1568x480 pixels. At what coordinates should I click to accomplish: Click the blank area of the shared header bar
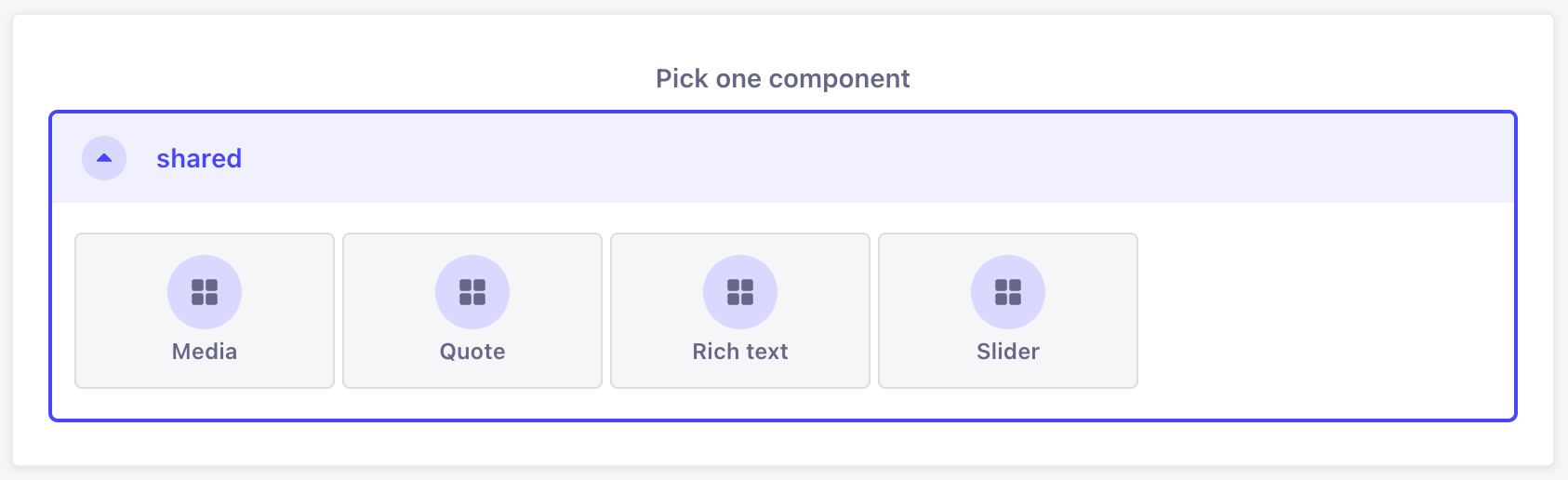(x=837, y=158)
